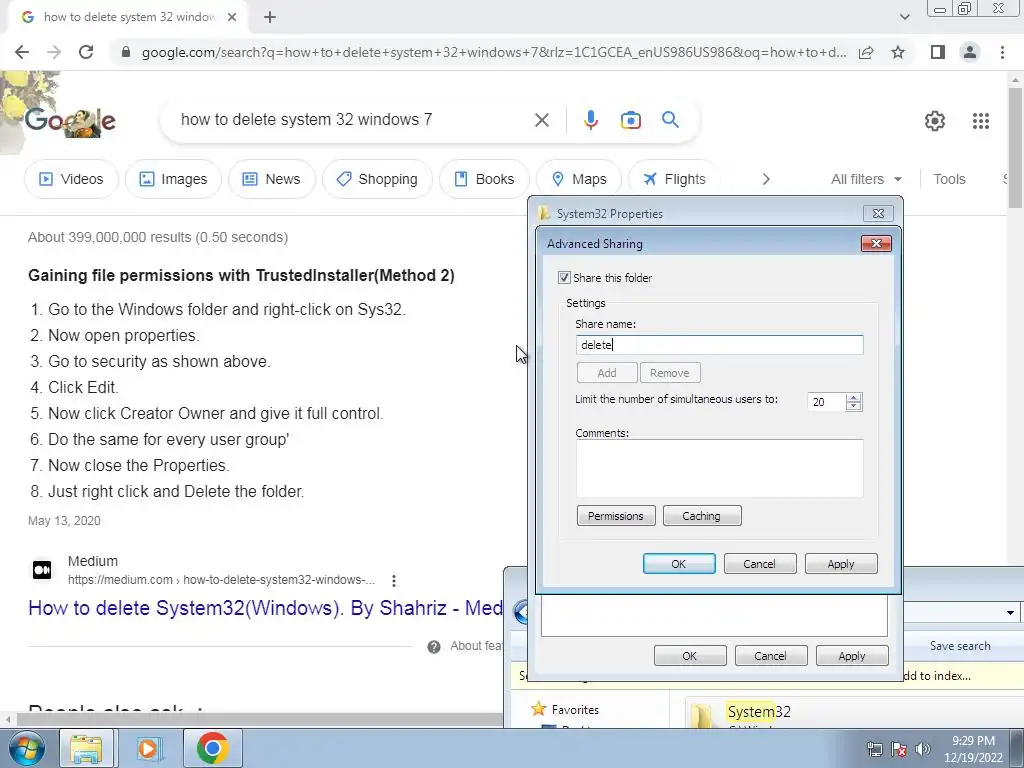Open a new Chrome tab

click(x=270, y=17)
